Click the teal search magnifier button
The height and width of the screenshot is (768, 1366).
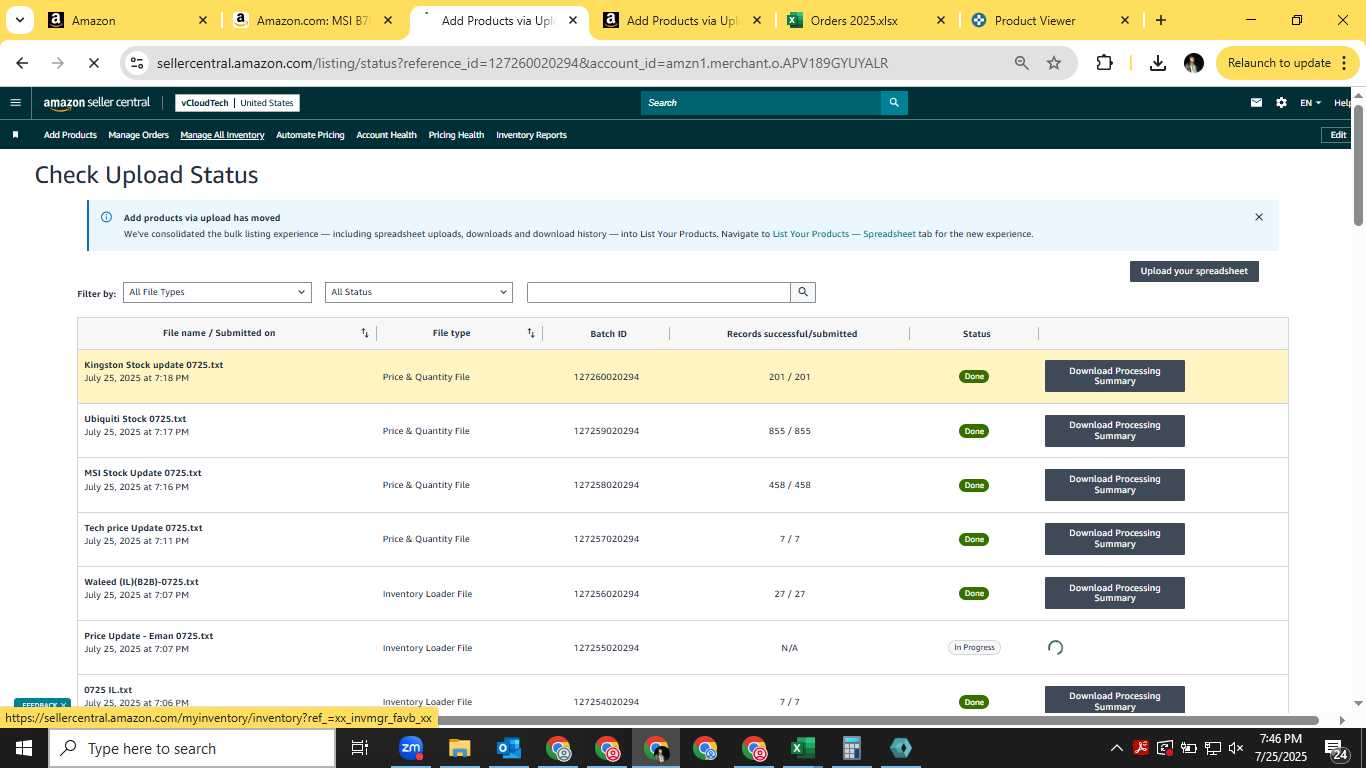tap(894, 102)
